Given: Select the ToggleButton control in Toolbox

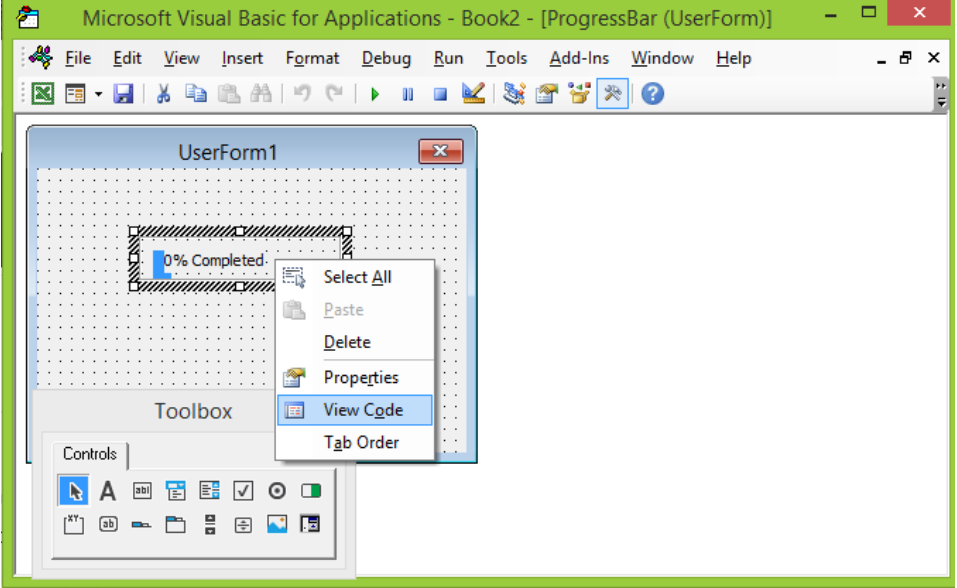Looking at the screenshot, I should click(311, 490).
